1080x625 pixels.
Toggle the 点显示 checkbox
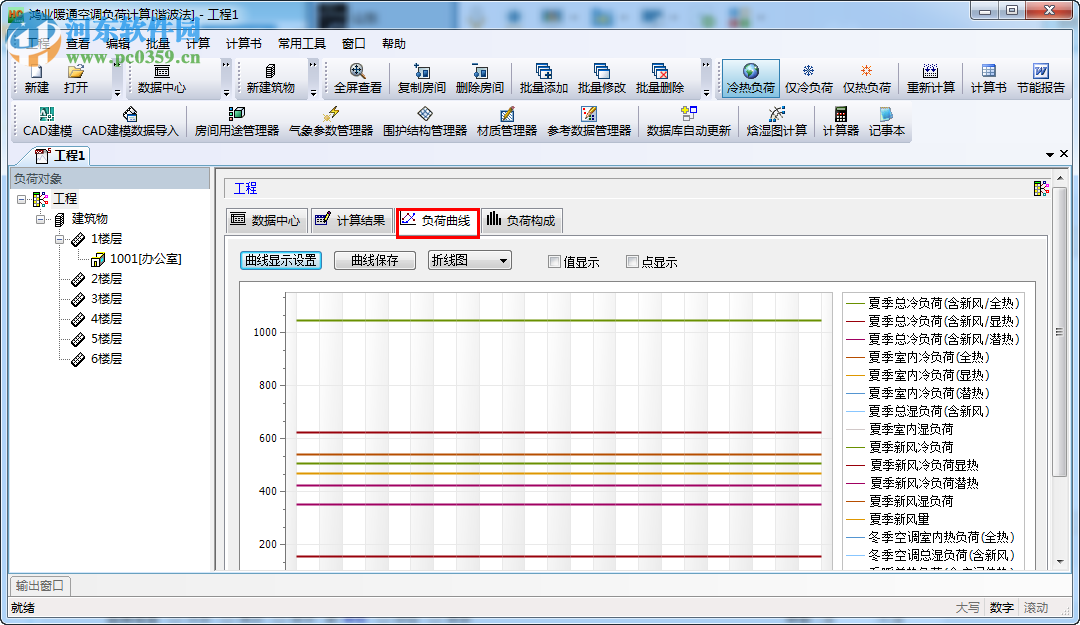632,262
